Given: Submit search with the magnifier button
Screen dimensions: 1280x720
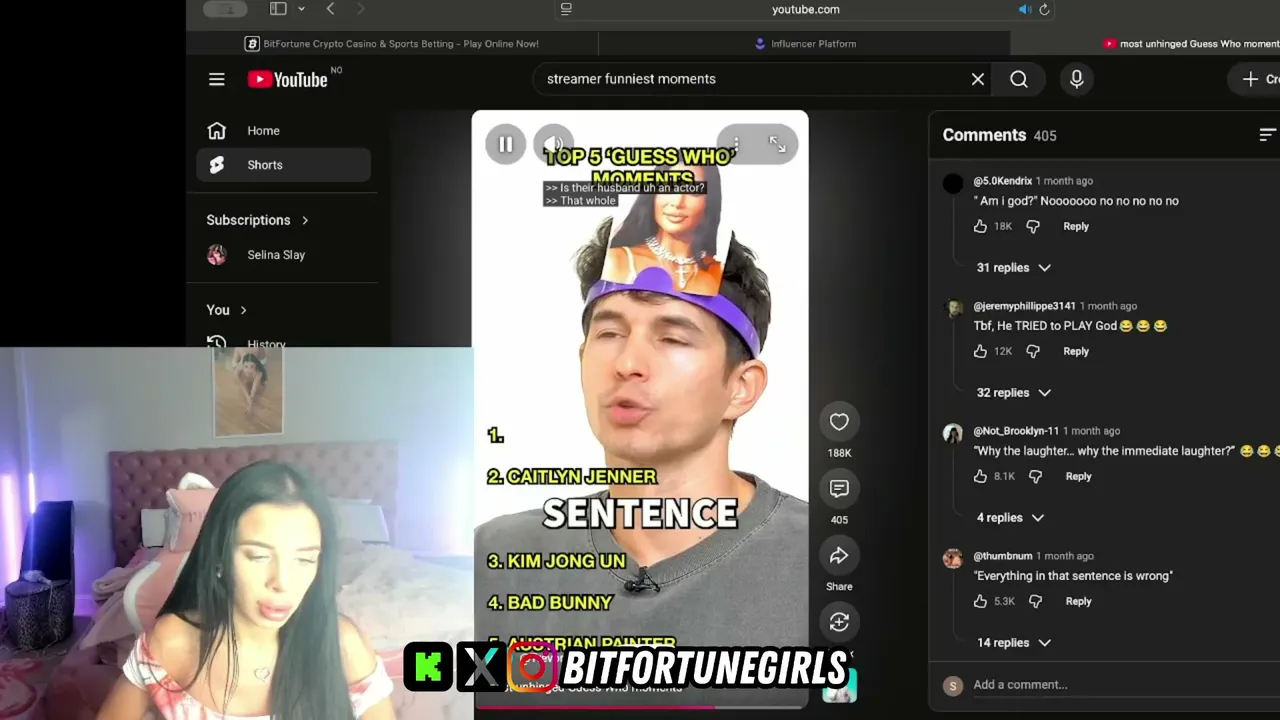Looking at the screenshot, I should pyautogui.click(x=1019, y=79).
